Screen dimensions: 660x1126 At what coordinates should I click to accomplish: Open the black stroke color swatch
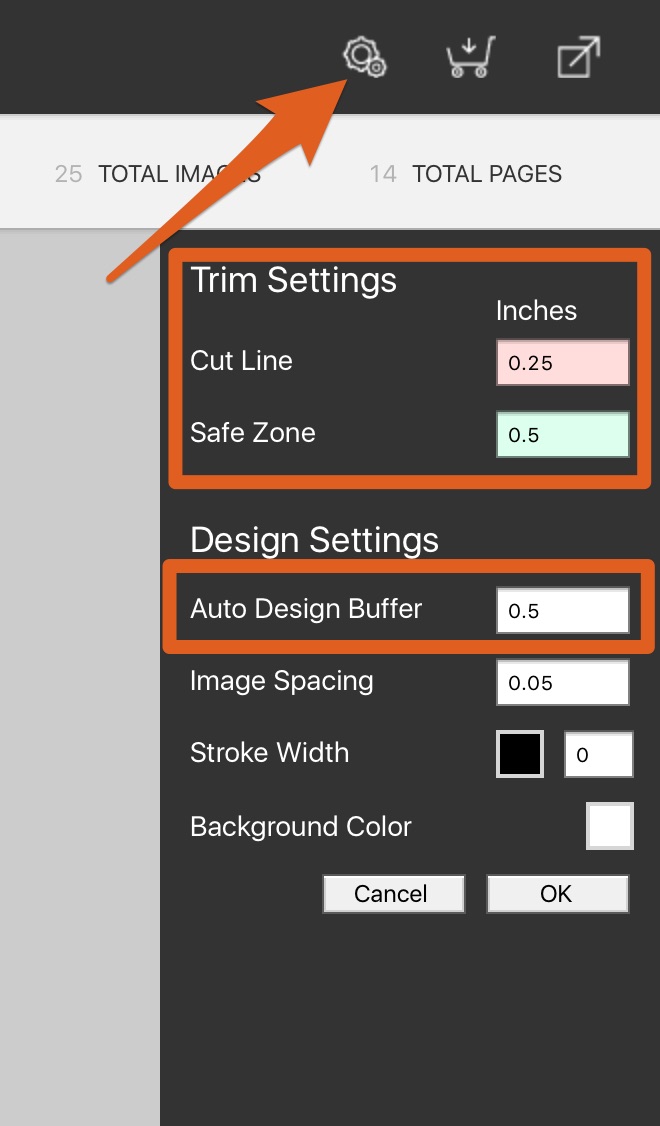point(520,754)
